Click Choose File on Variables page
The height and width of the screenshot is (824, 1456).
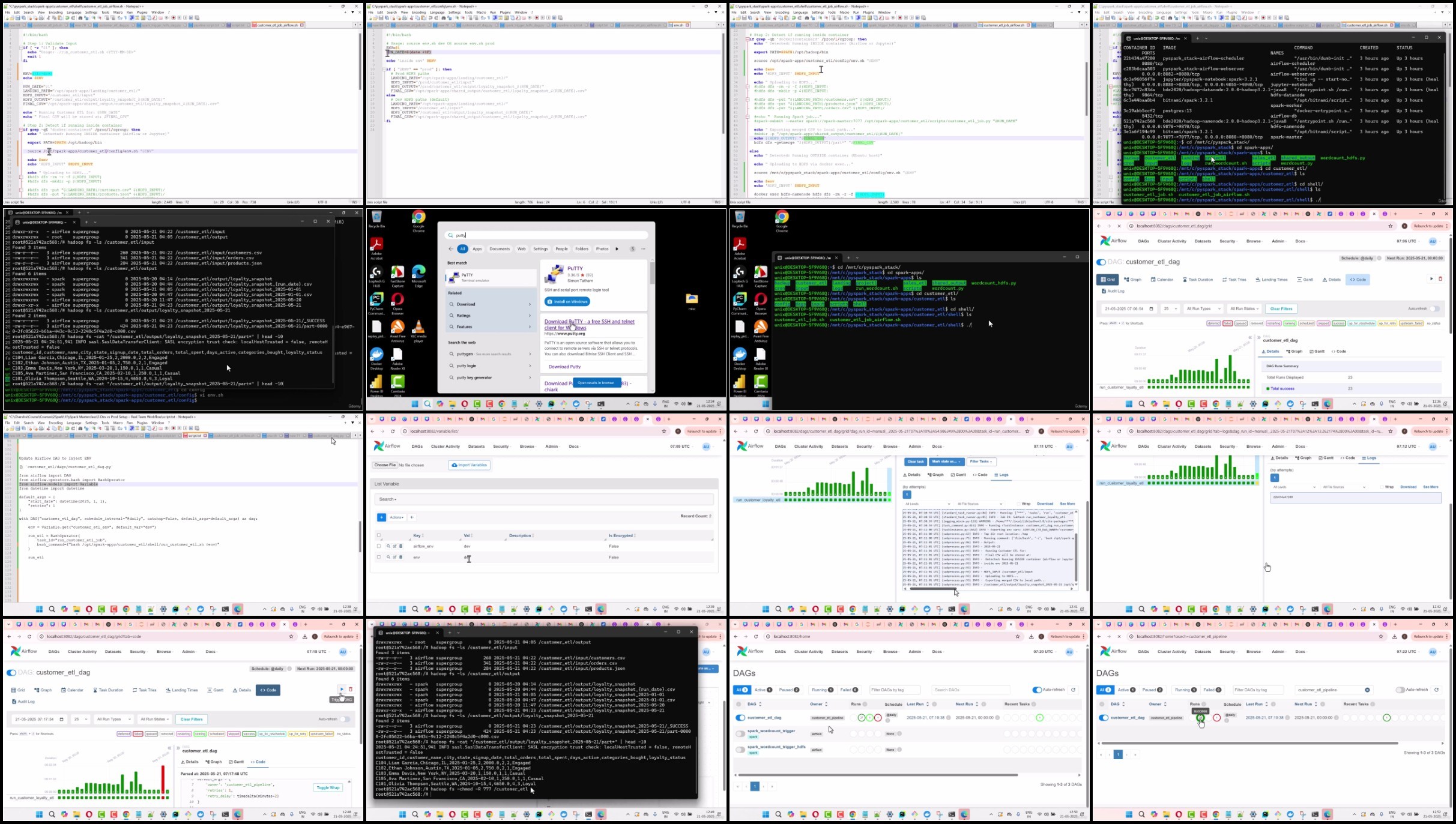pos(385,465)
